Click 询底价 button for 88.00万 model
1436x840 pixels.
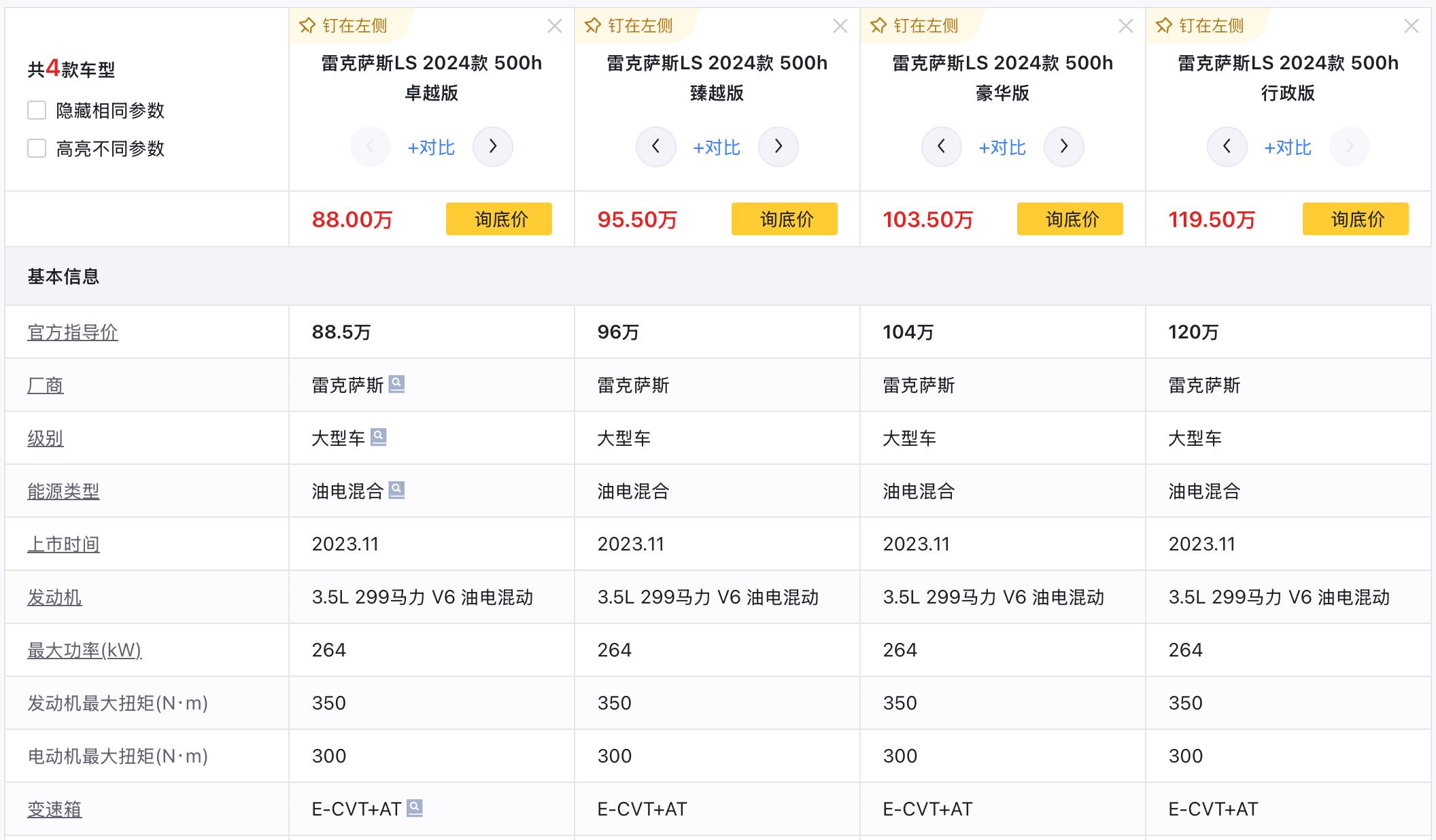coord(499,219)
